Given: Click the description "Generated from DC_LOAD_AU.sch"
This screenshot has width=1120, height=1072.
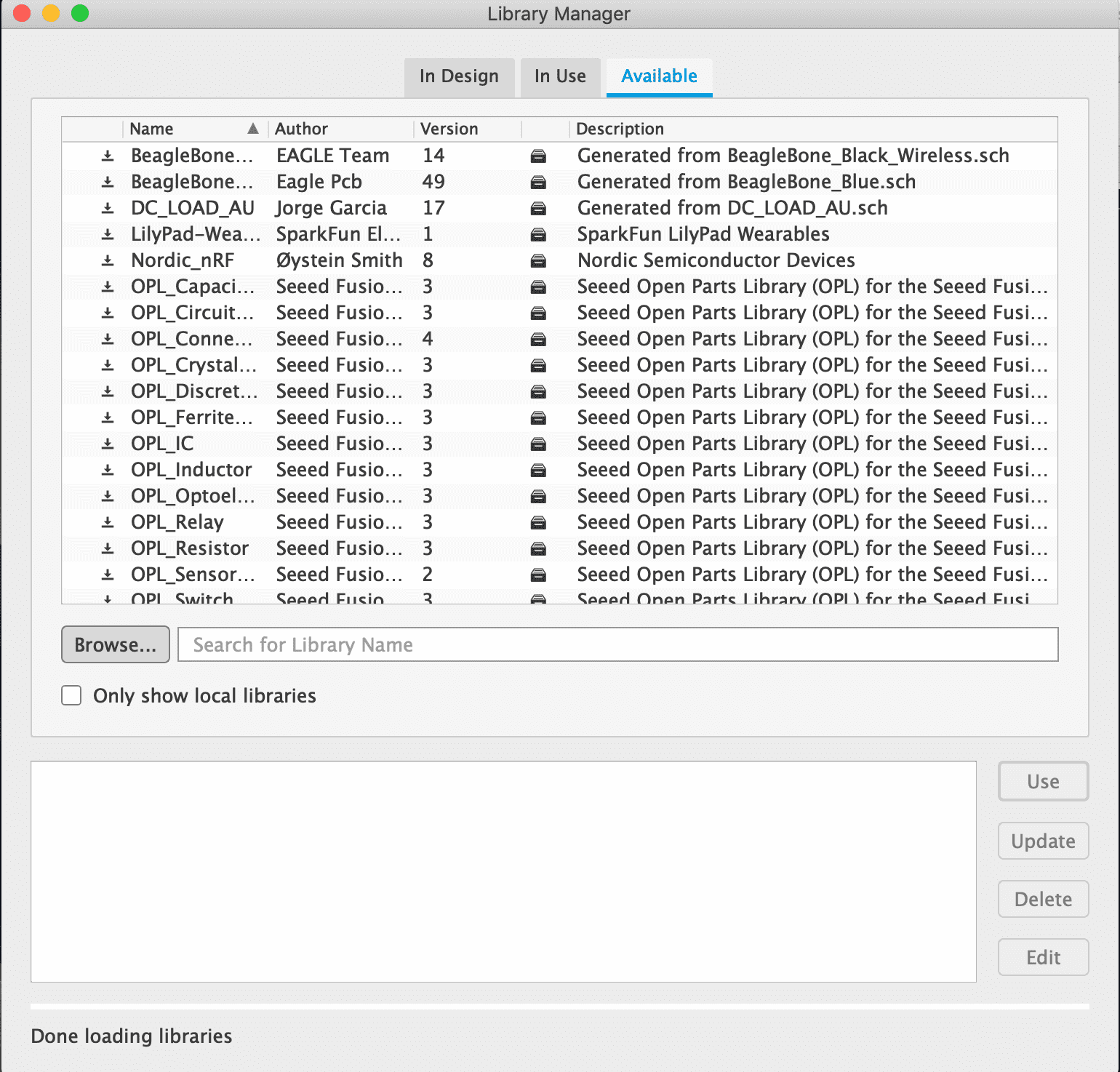Looking at the screenshot, I should point(732,208).
